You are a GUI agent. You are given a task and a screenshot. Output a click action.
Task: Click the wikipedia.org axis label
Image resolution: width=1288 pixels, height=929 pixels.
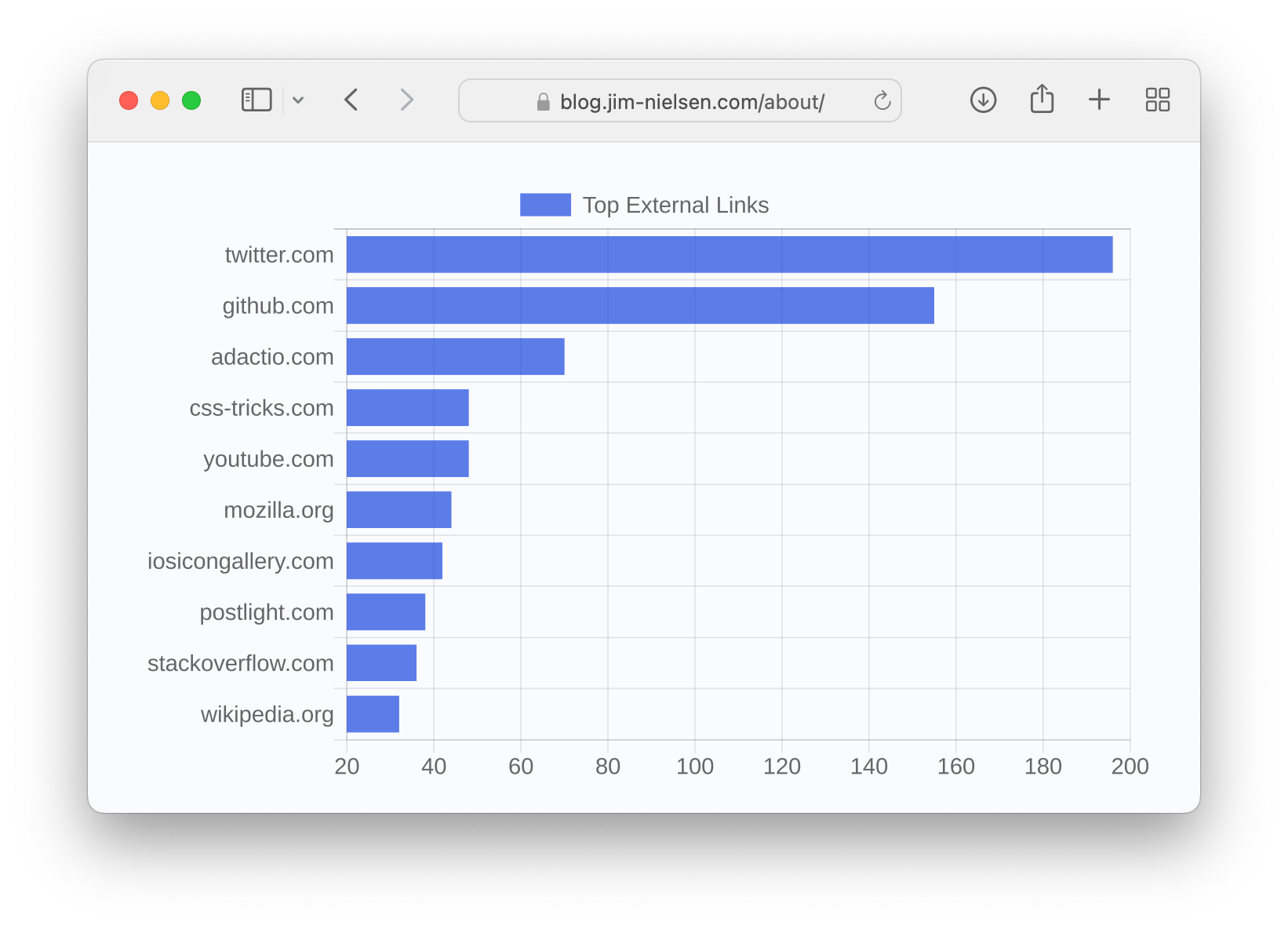pos(267,714)
